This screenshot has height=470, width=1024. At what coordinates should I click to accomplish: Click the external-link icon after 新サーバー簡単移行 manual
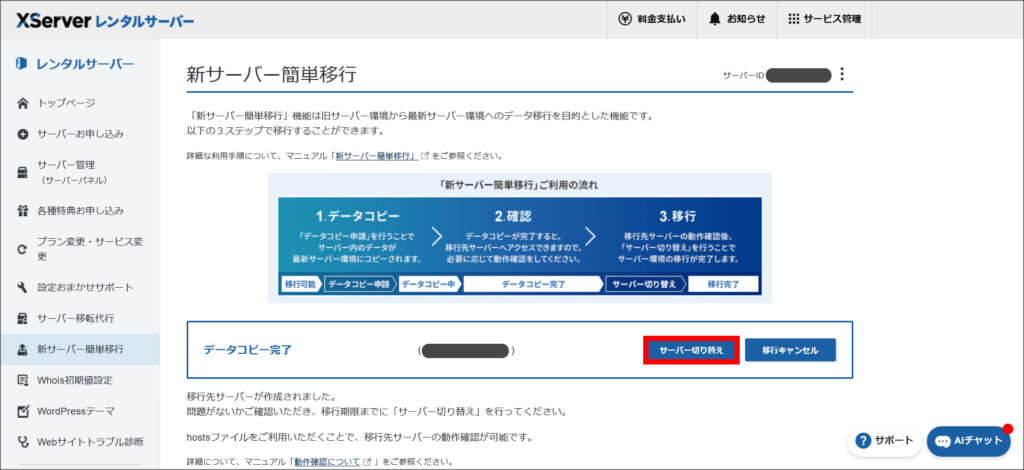point(425,156)
